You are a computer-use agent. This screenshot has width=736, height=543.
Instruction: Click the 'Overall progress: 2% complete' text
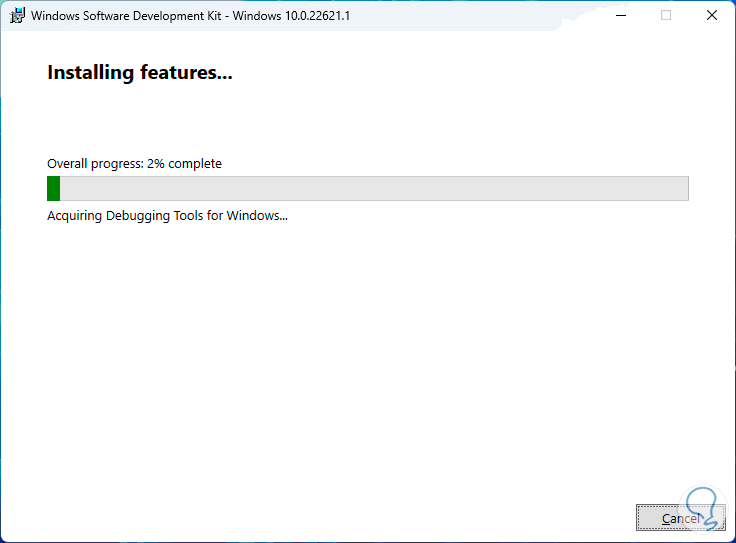[134, 164]
